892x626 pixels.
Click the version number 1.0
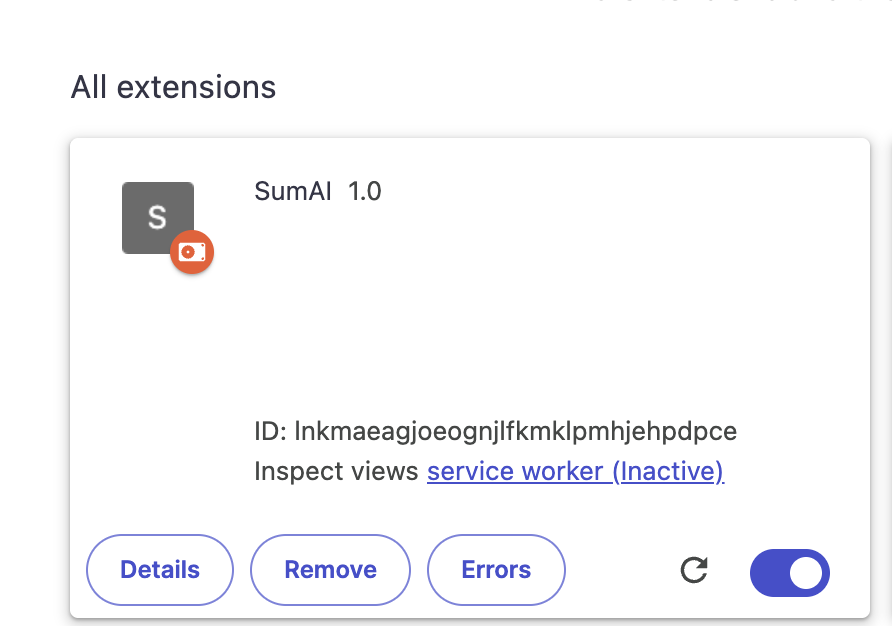[365, 191]
